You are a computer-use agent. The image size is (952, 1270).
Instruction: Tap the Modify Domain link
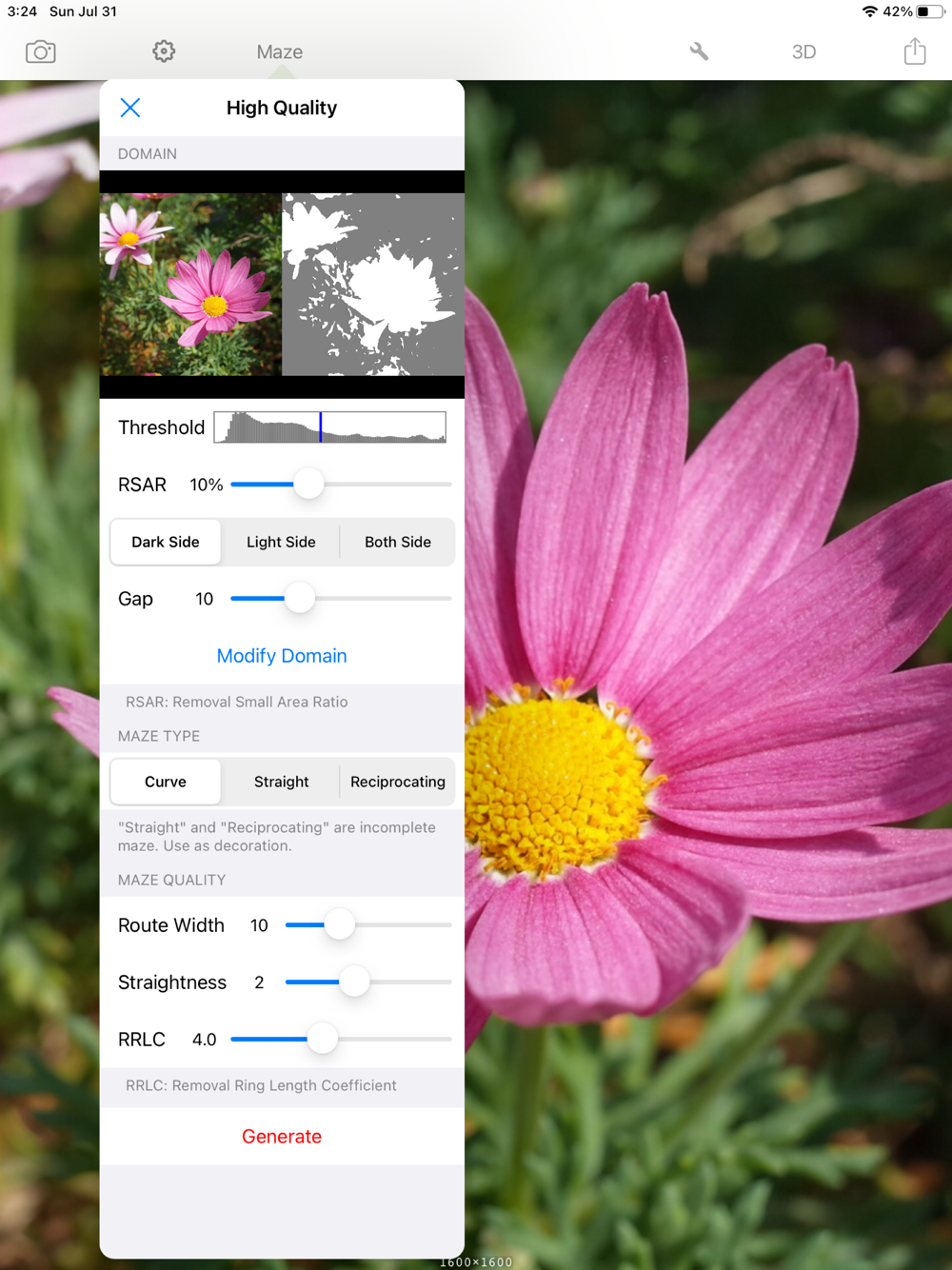click(282, 656)
